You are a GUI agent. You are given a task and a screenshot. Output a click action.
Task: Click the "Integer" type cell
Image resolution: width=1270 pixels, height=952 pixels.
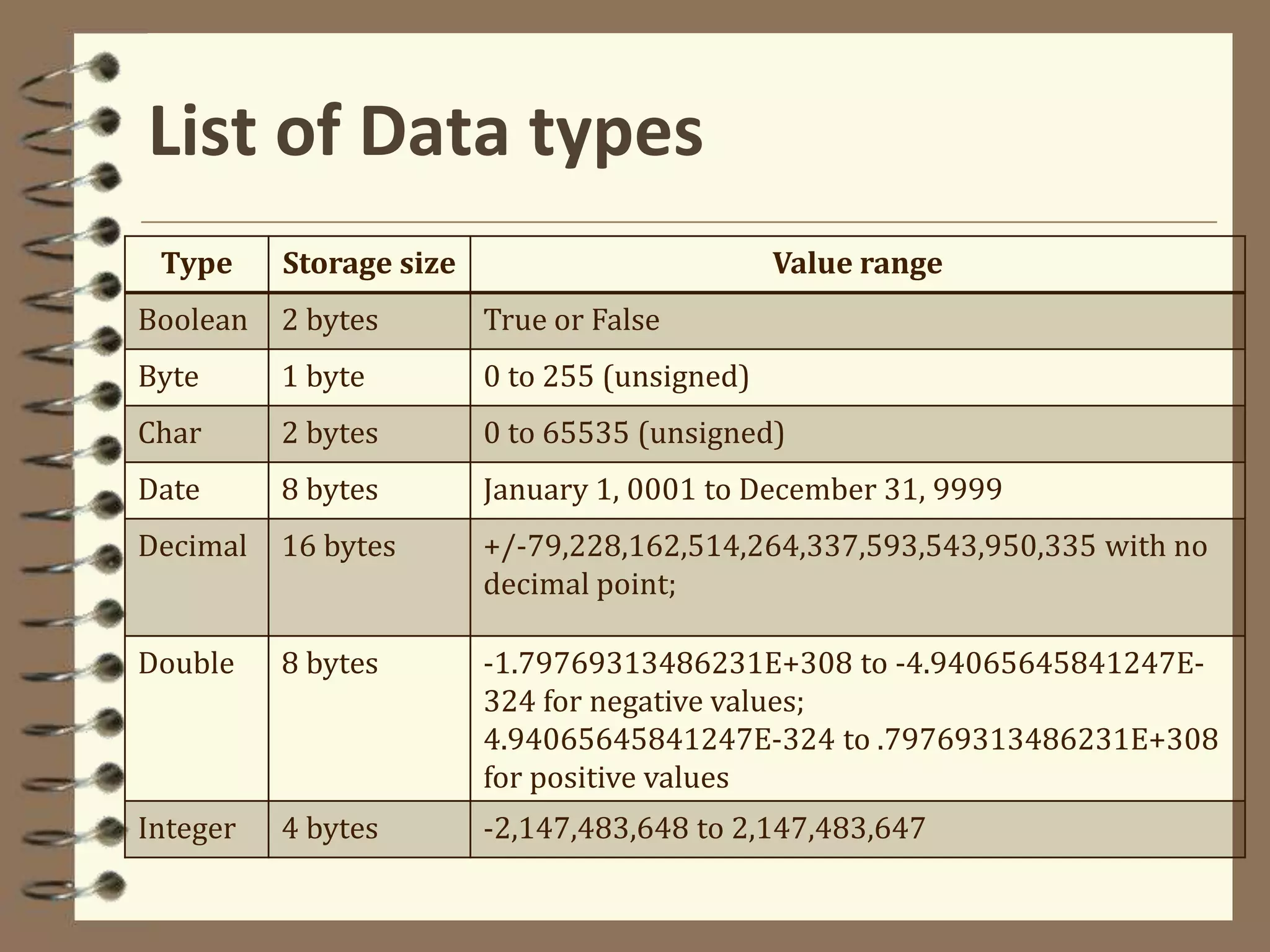tap(187, 829)
